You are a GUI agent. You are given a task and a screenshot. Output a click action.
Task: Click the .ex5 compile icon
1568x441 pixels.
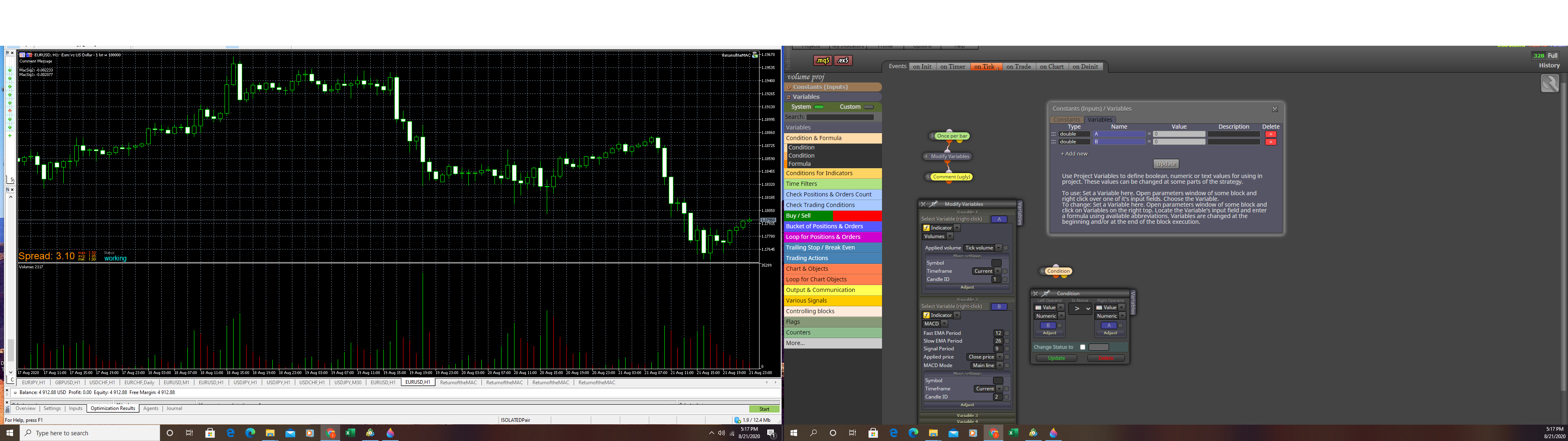[x=843, y=60]
